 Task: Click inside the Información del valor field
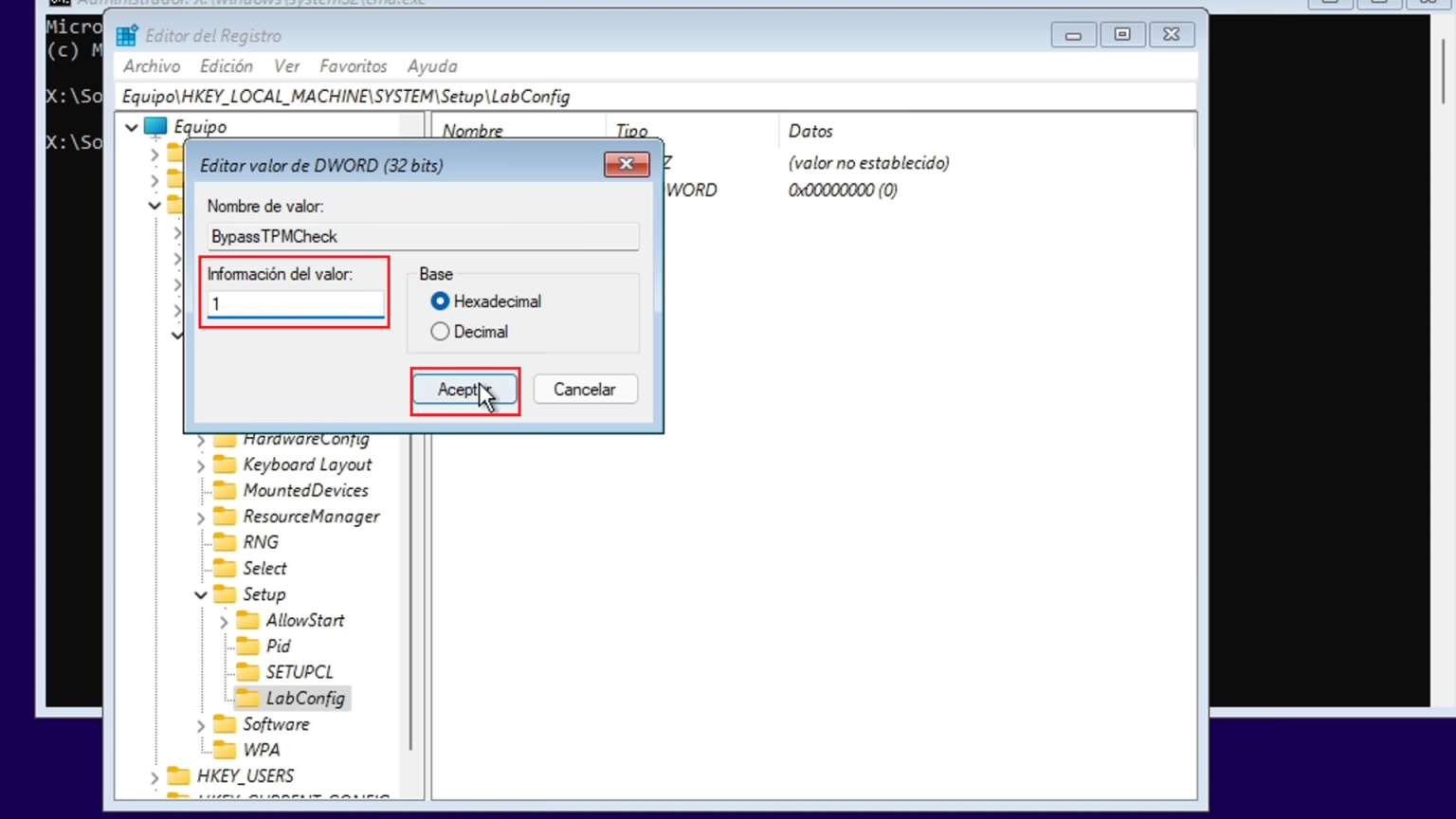294,303
